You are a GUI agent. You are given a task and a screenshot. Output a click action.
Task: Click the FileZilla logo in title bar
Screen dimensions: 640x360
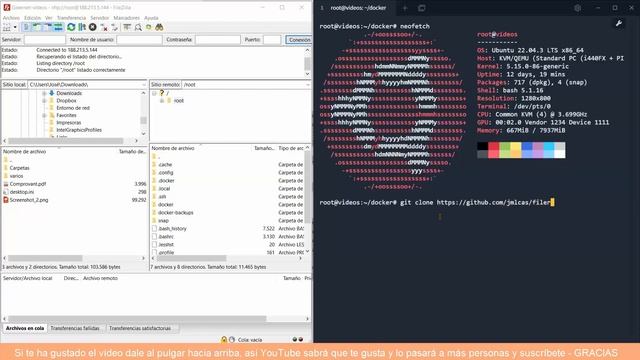[x=7, y=7]
